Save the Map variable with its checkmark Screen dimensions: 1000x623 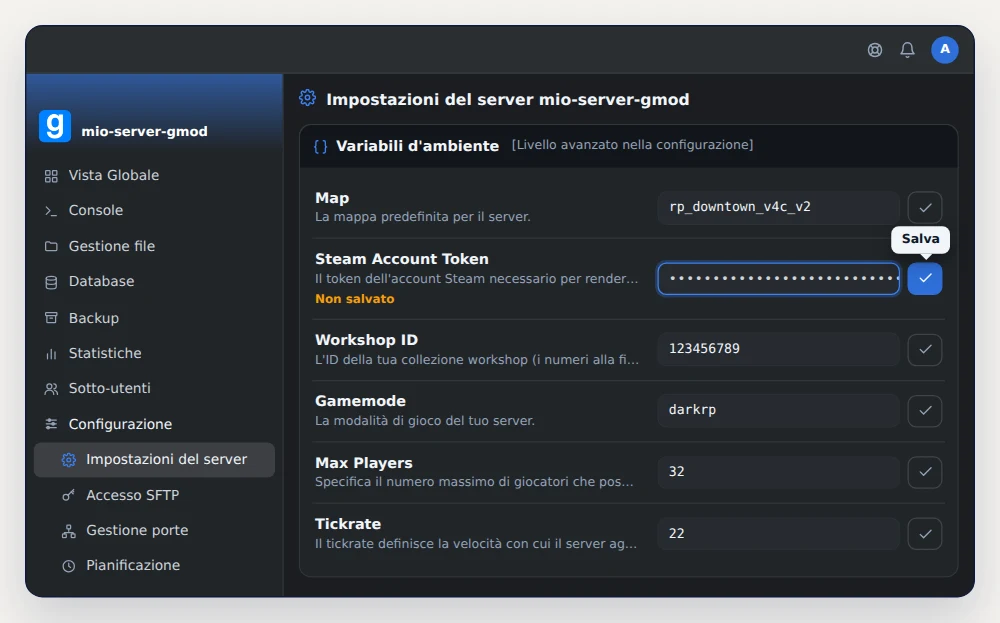click(925, 207)
